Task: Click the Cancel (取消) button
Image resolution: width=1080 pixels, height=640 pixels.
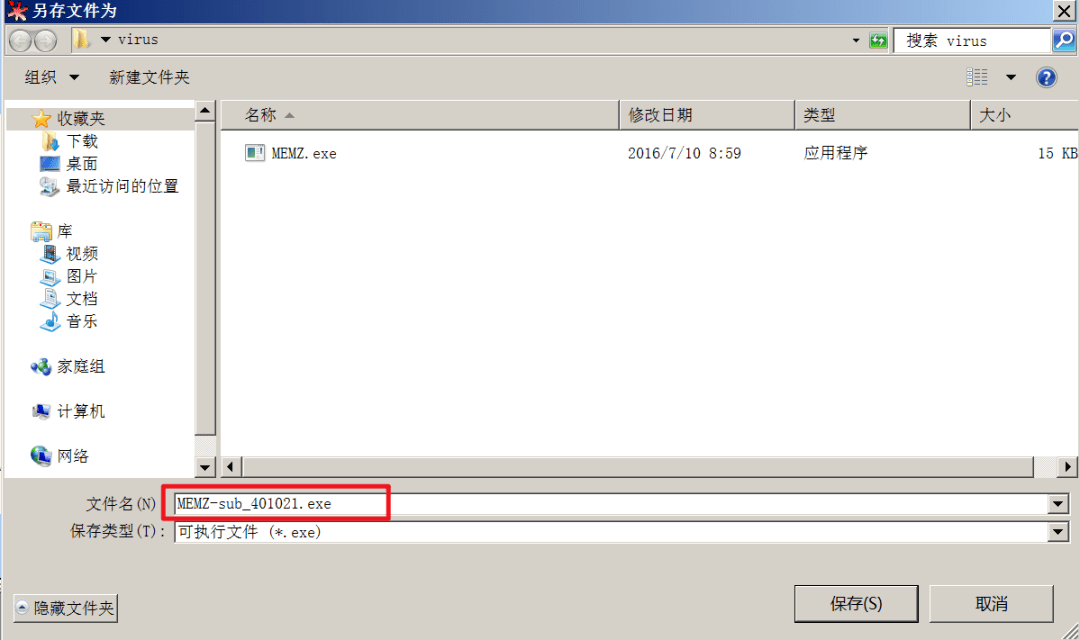Action: (991, 603)
